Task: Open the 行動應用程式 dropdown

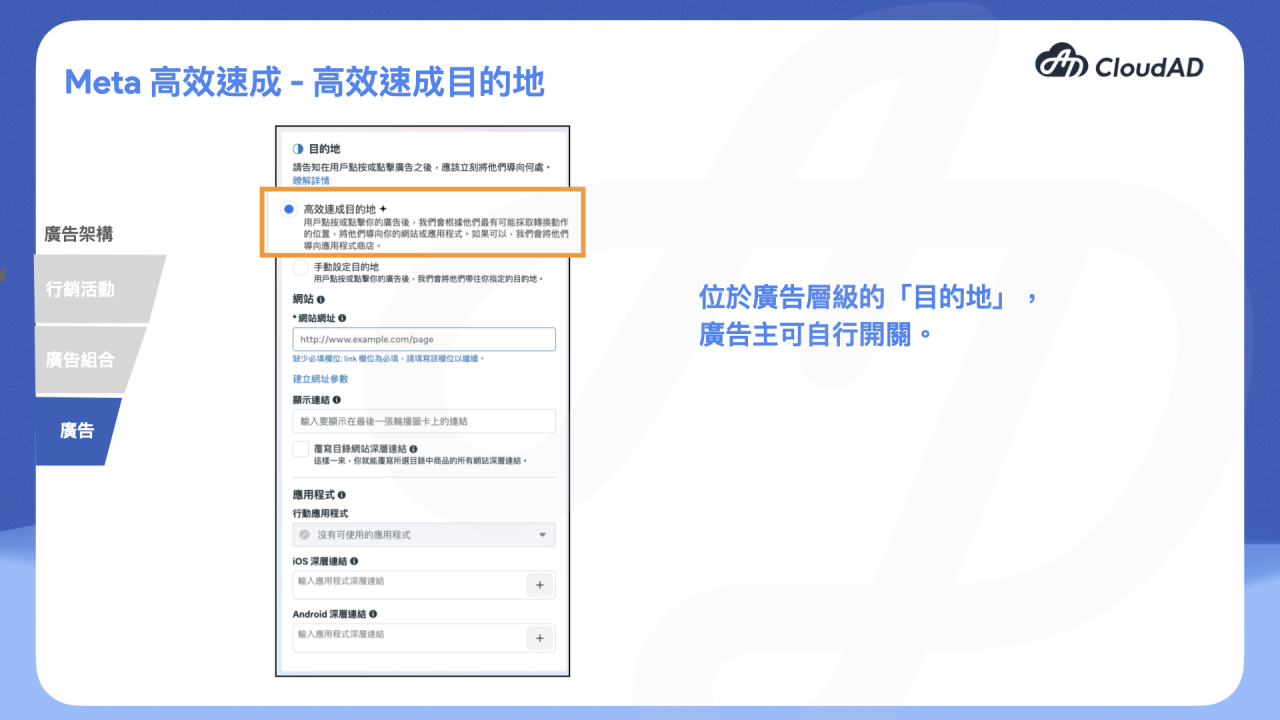Action: pos(424,535)
